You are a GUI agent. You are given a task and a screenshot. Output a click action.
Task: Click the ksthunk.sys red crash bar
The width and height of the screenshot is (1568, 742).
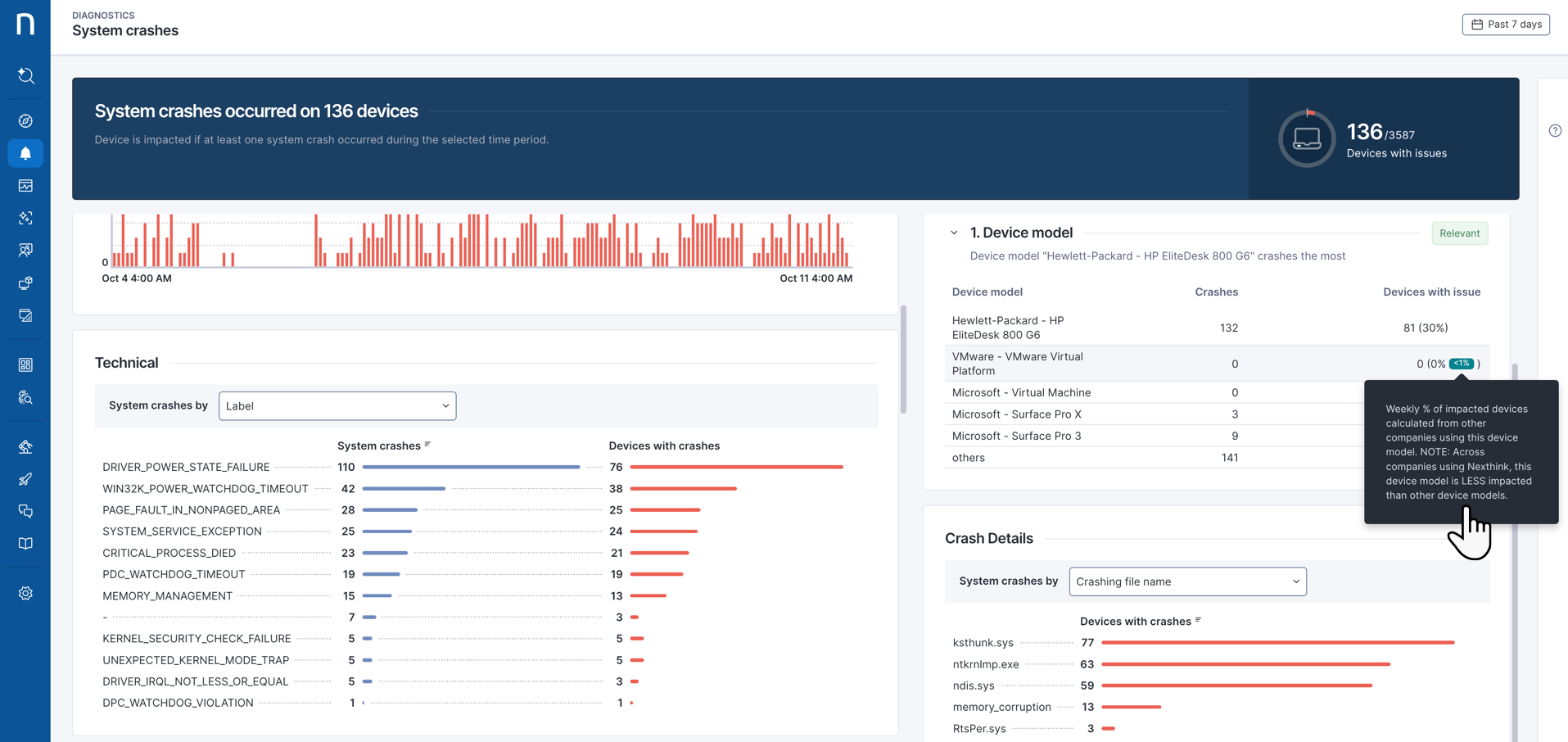(x=1277, y=643)
